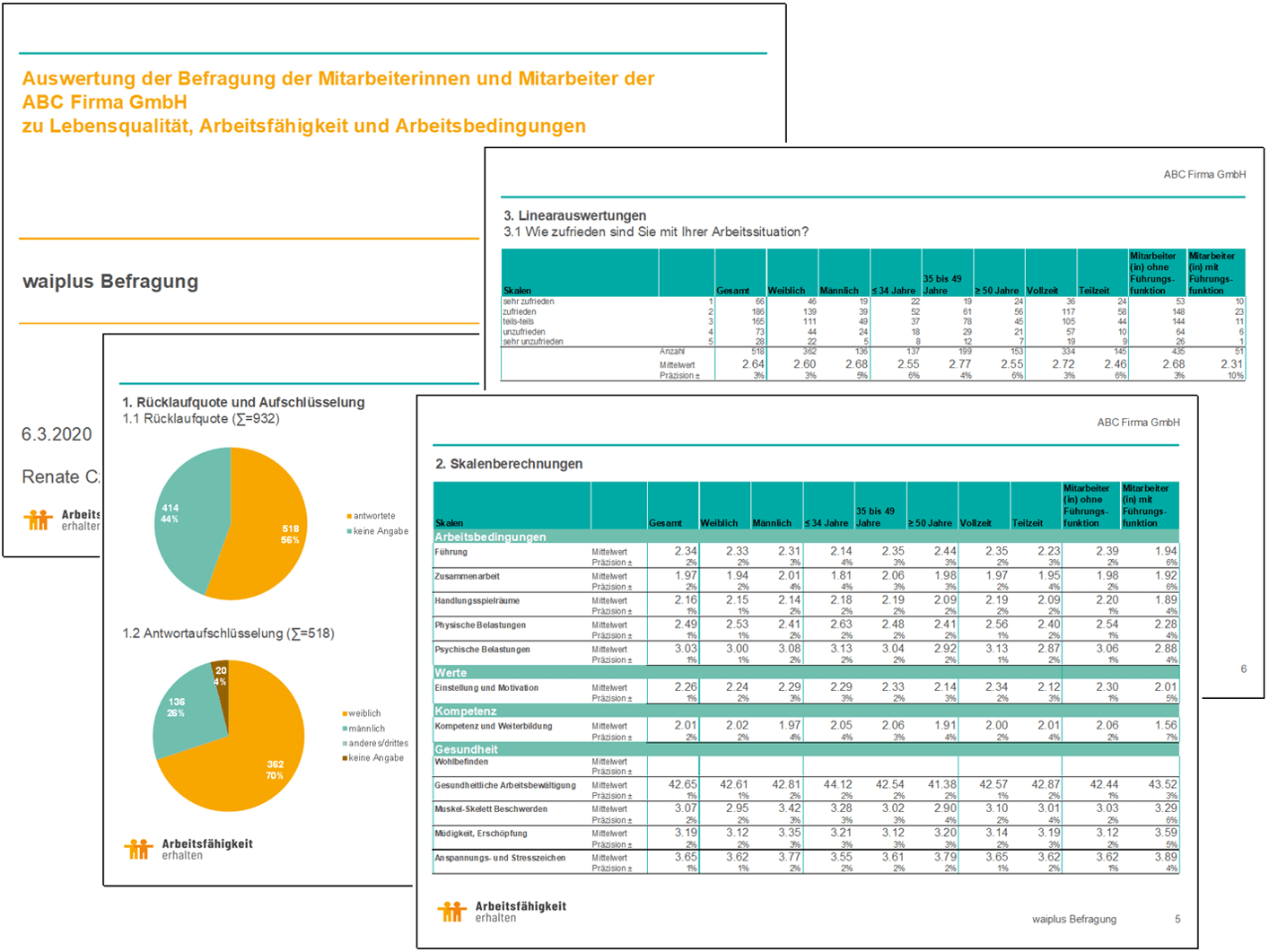Click the 'Gesundheitliche Arbeitsbewältigung' row label

tap(505, 785)
